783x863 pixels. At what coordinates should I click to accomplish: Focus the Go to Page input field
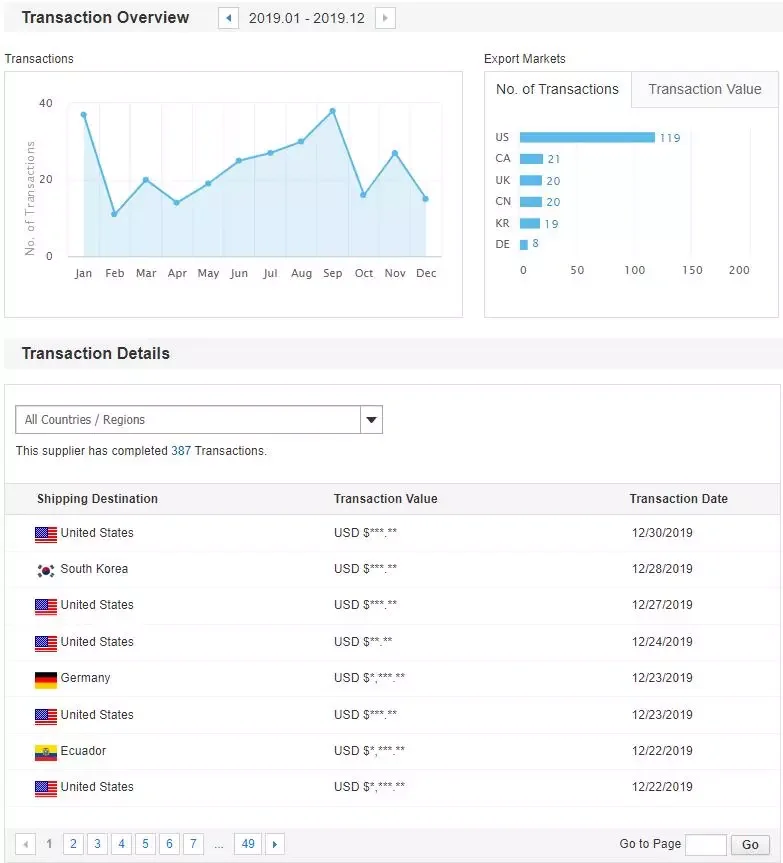[705, 844]
